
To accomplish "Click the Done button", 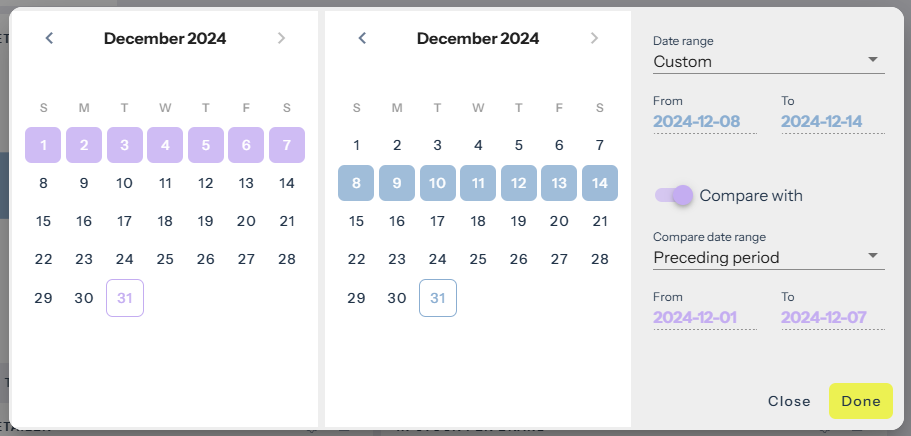I will tap(860, 401).
